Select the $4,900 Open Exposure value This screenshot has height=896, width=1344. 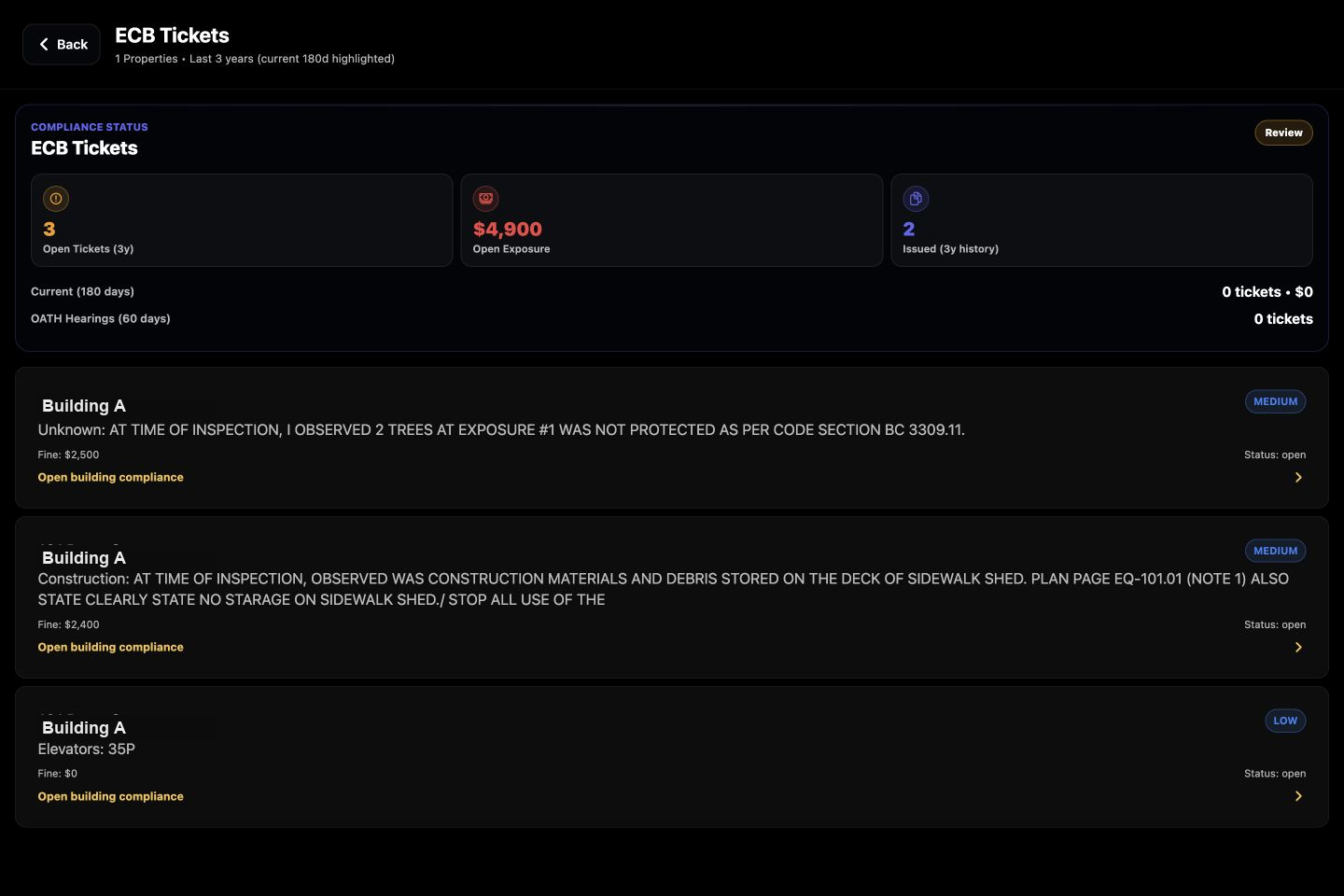point(507,229)
